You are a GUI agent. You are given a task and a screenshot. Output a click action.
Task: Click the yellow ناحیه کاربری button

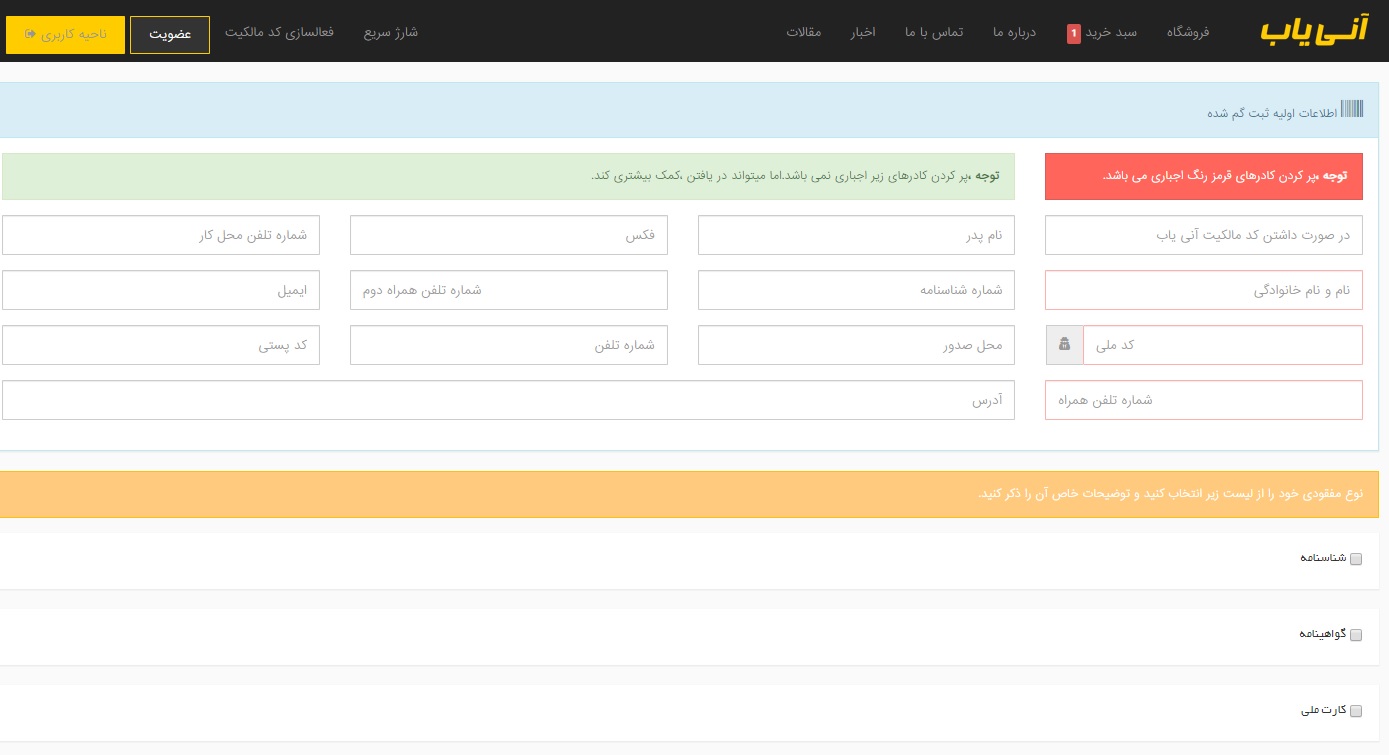(x=65, y=35)
